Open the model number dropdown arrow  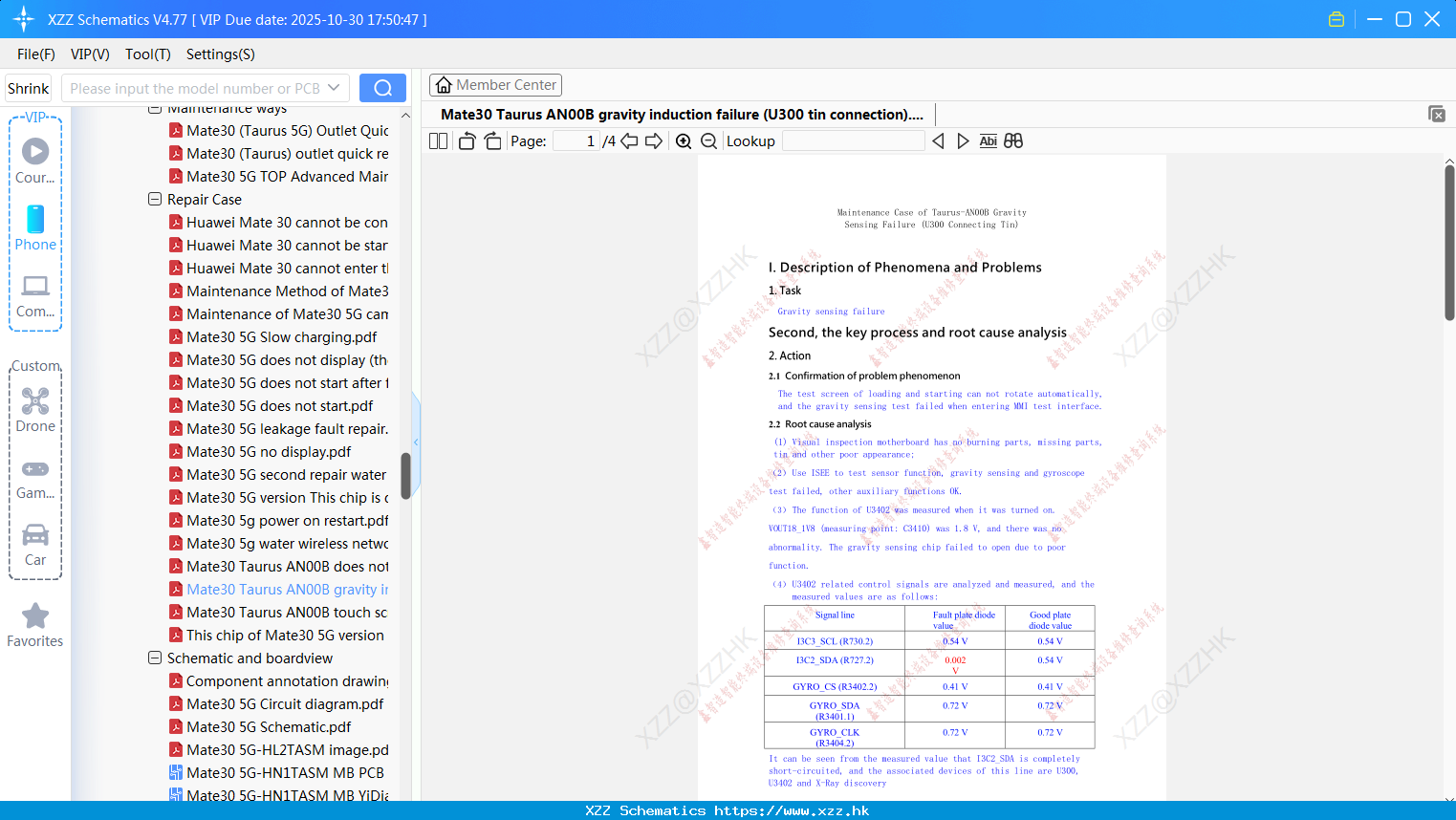(334, 88)
